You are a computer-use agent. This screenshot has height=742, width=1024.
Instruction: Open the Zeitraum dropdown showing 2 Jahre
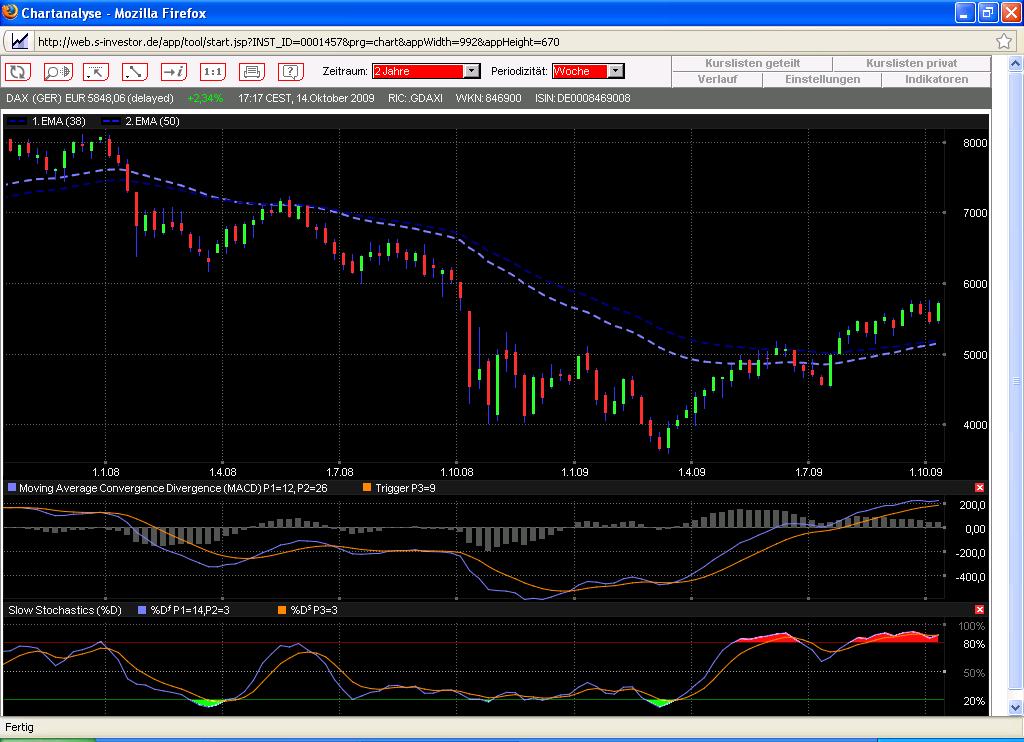point(426,71)
